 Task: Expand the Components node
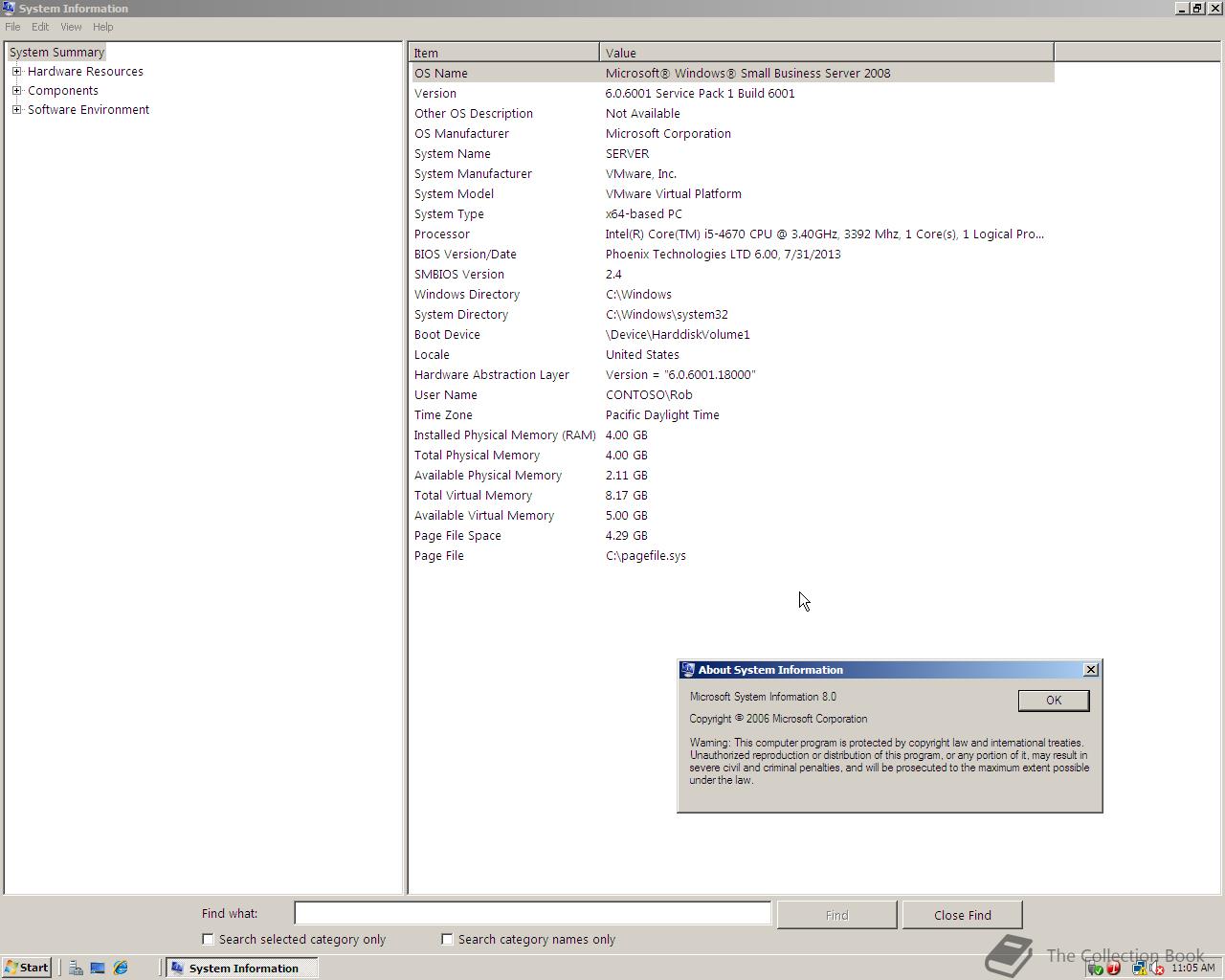click(16, 90)
